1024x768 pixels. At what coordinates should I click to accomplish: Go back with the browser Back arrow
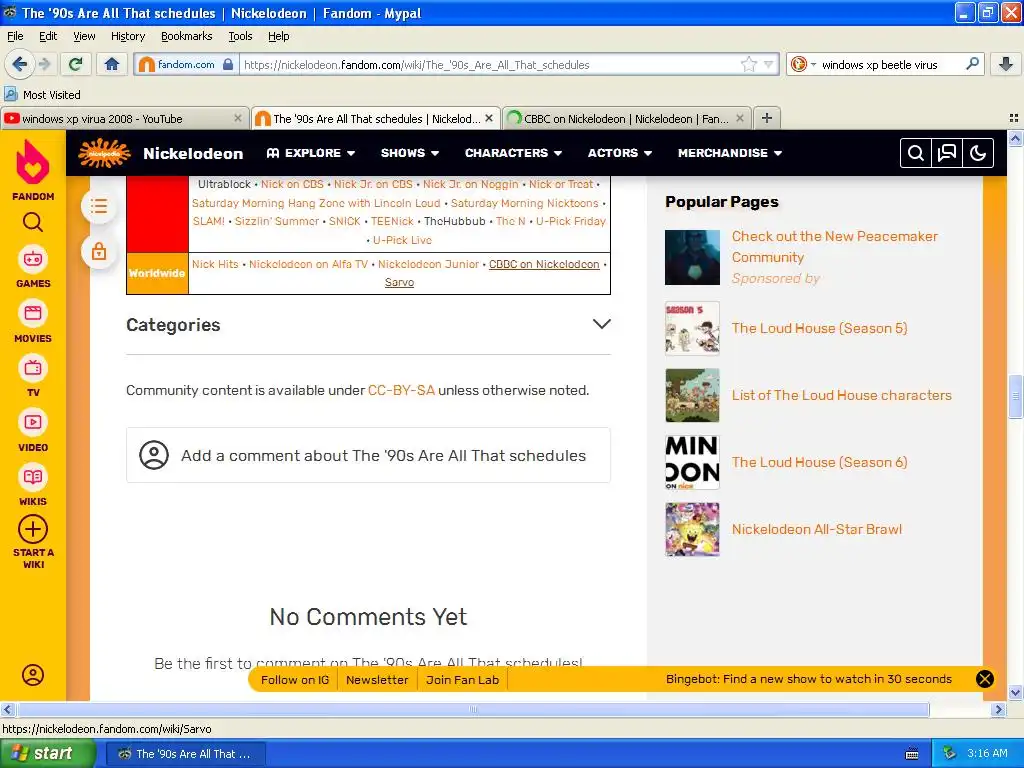point(20,64)
